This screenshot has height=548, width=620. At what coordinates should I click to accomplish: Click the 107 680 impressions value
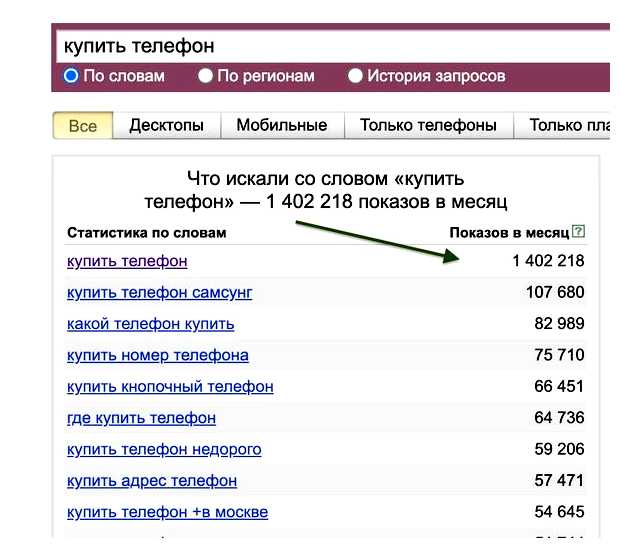(x=555, y=292)
